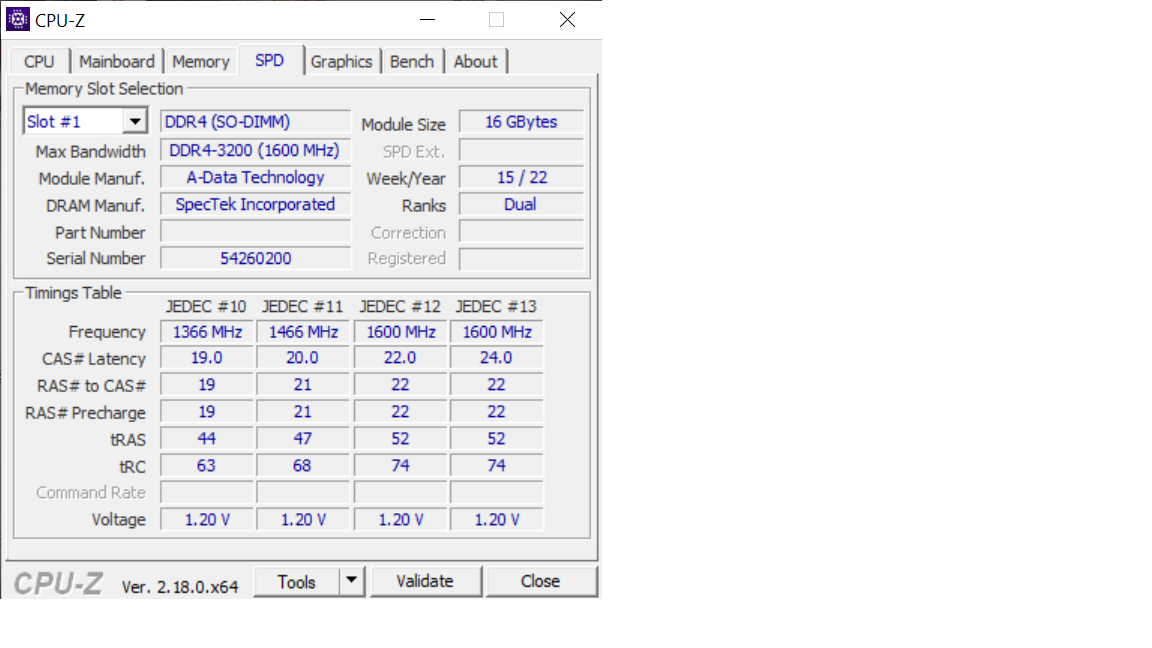Click the Frequency row label
The height and width of the screenshot is (648, 1152).
coord(107,332)
